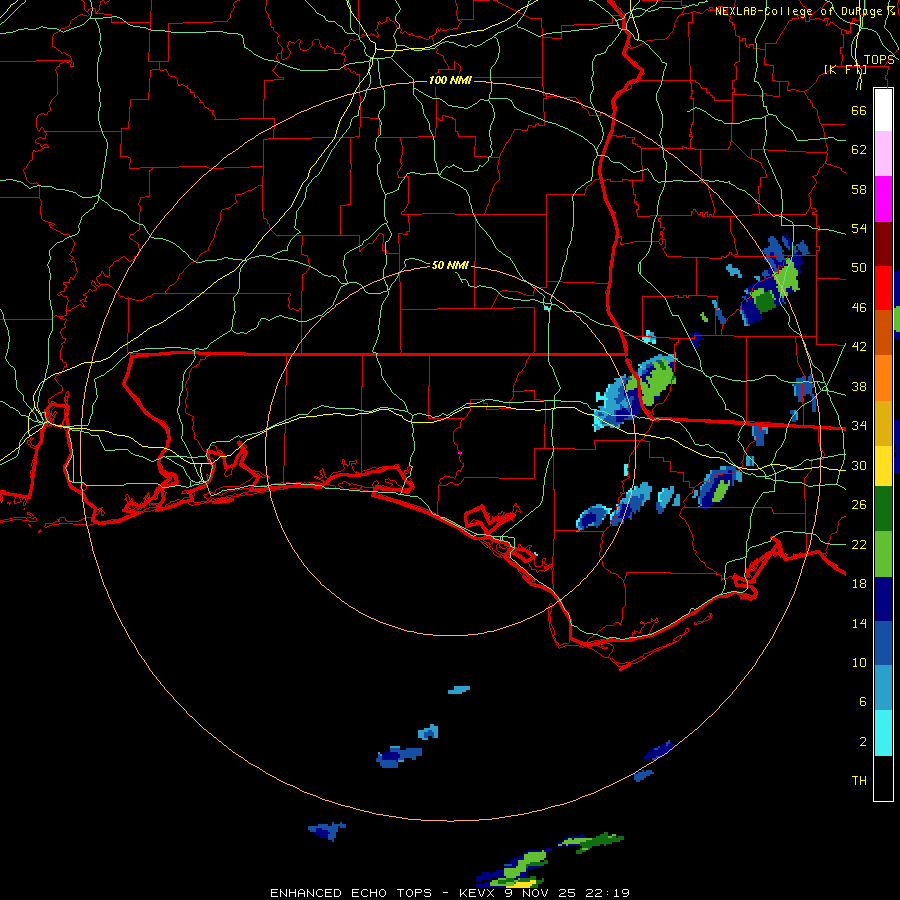Click the '38' legend value
This screenshot has width=900, height=900.
859,386
